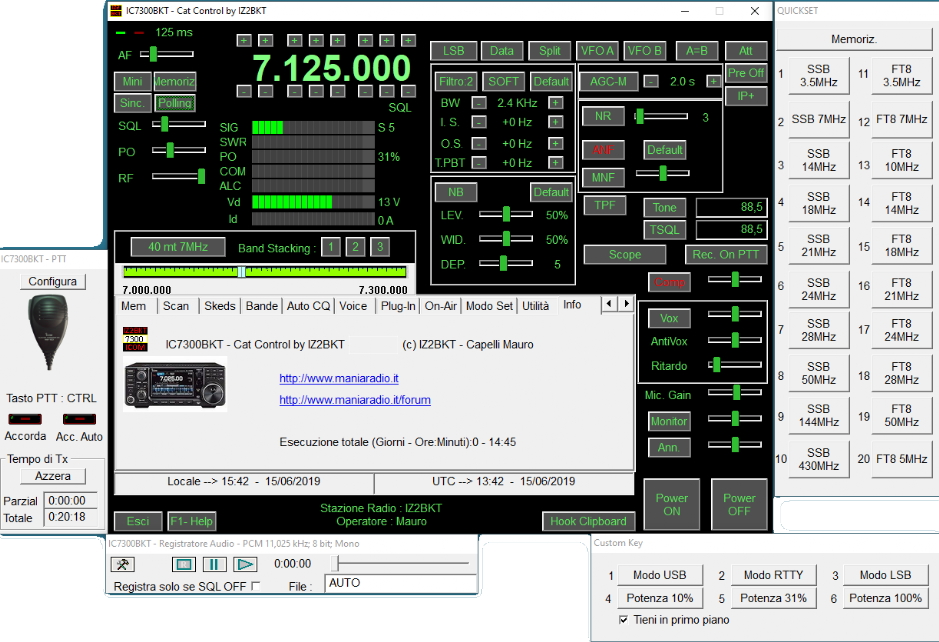Open the Auto CQ tab
The height and width of the screenshot is (642, 939).
[308, 306]
